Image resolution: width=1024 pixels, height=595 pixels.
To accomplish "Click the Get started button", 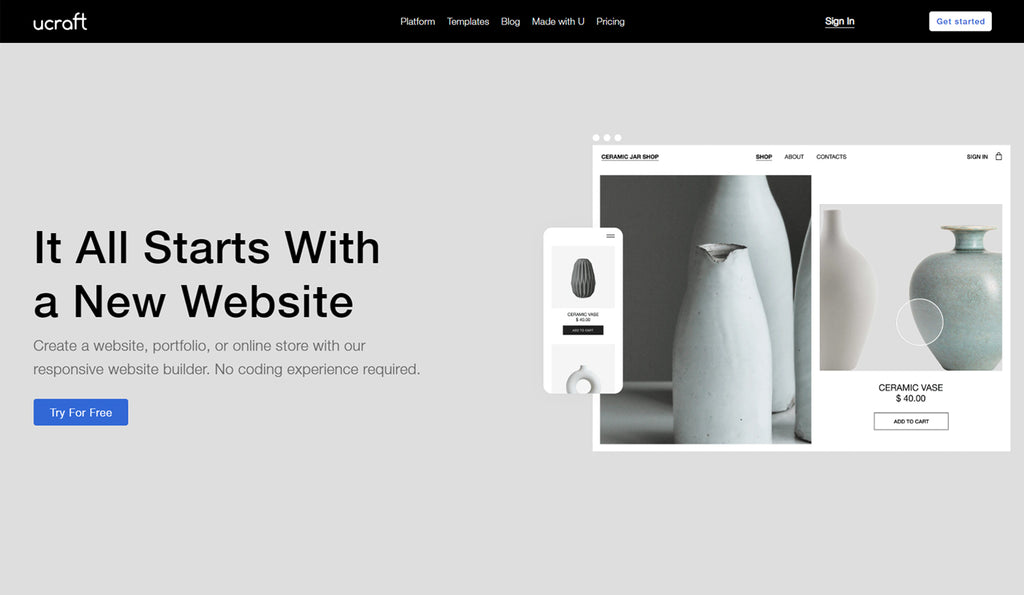I will click(960, 22).
